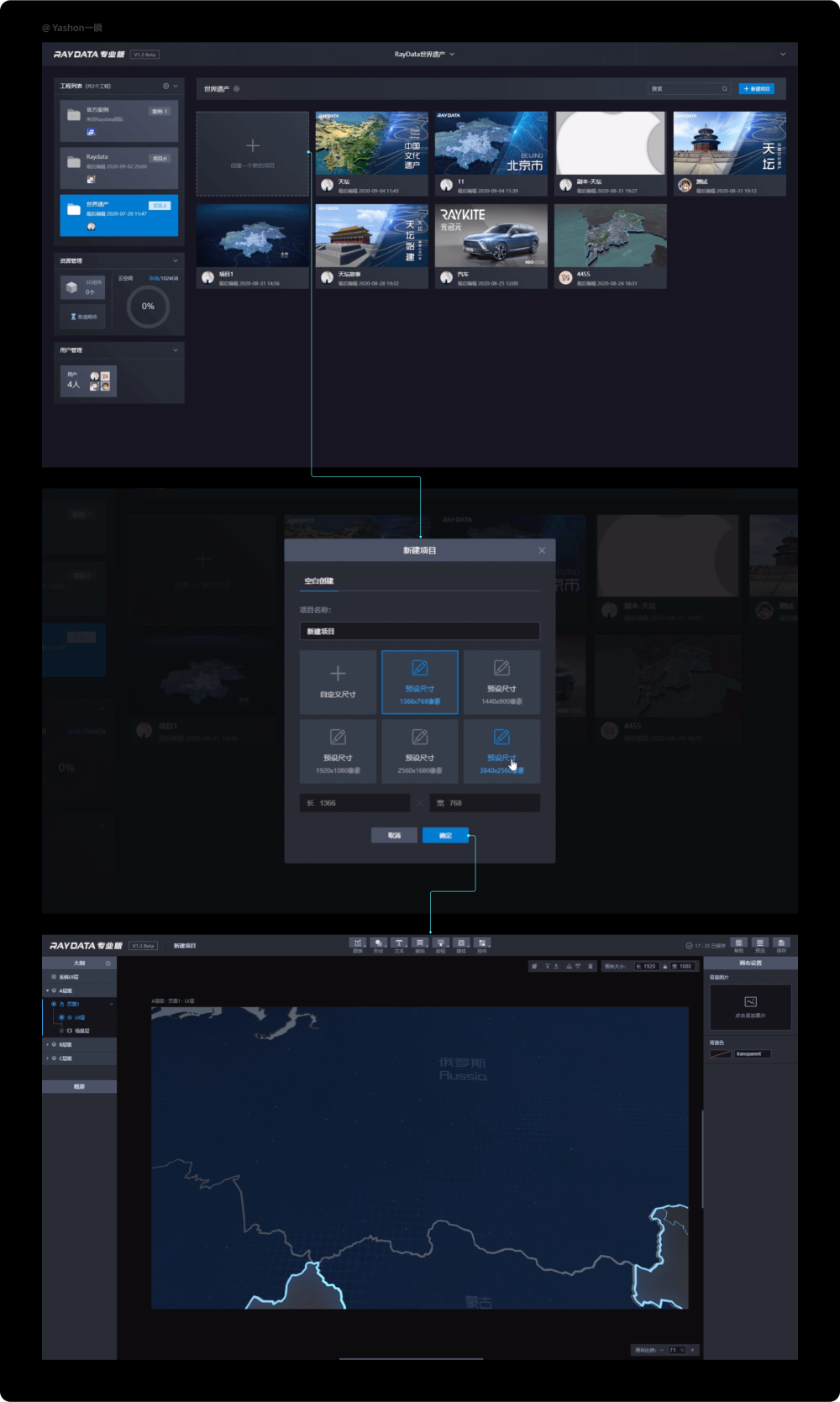The height and width of the screenshot is (1402, 840).
Task: Open the RAYKITE 汽车 project thumbnail
Action: (x=491, y=246)
